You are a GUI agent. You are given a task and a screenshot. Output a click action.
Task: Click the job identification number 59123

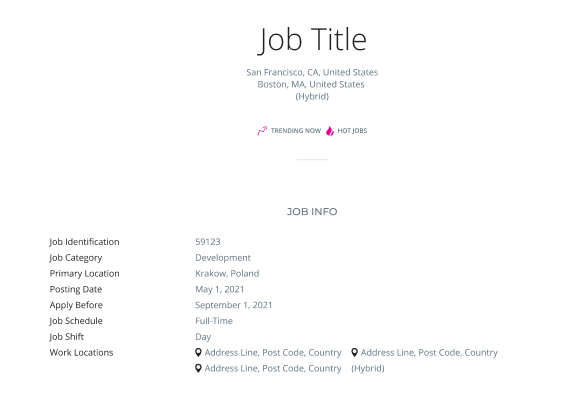208,242
